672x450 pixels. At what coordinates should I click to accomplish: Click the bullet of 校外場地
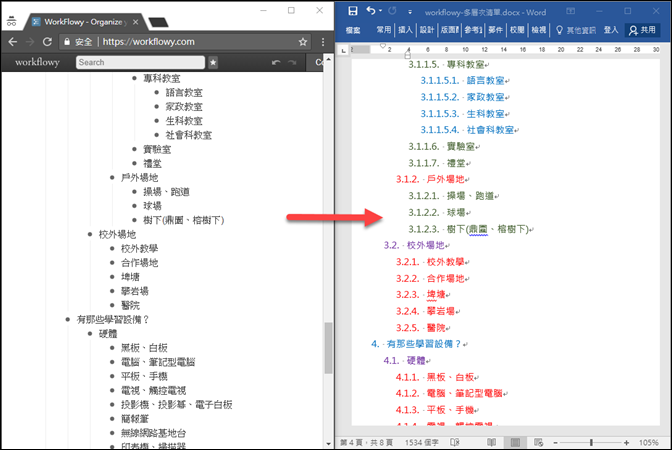pyautogui.click(x=90, y=234)
